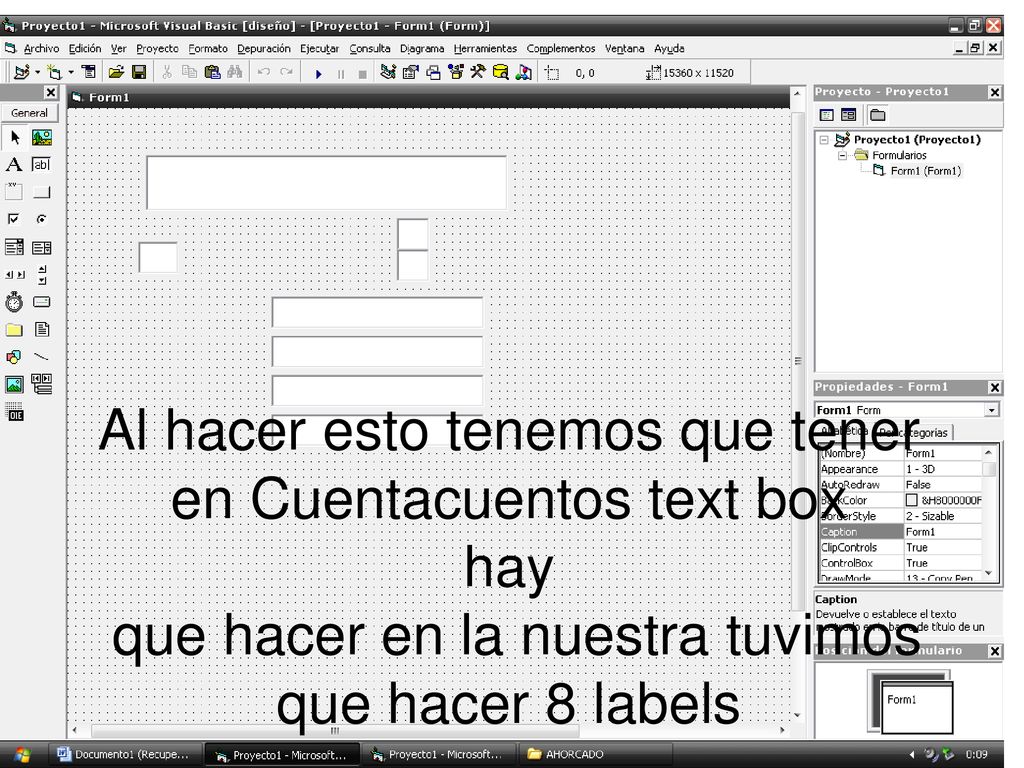Select the ListBox control tool
1024x768 pixels.
tap(42, 247)
